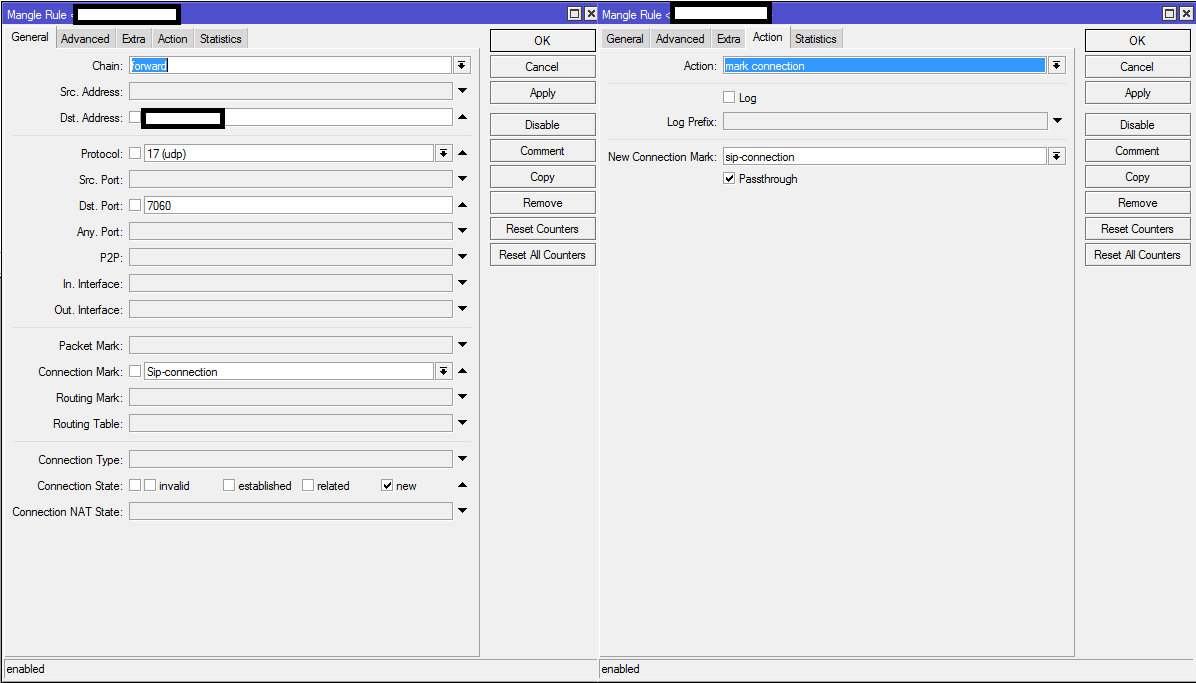Toggle the Connection Mark invert checkbox

135,372
